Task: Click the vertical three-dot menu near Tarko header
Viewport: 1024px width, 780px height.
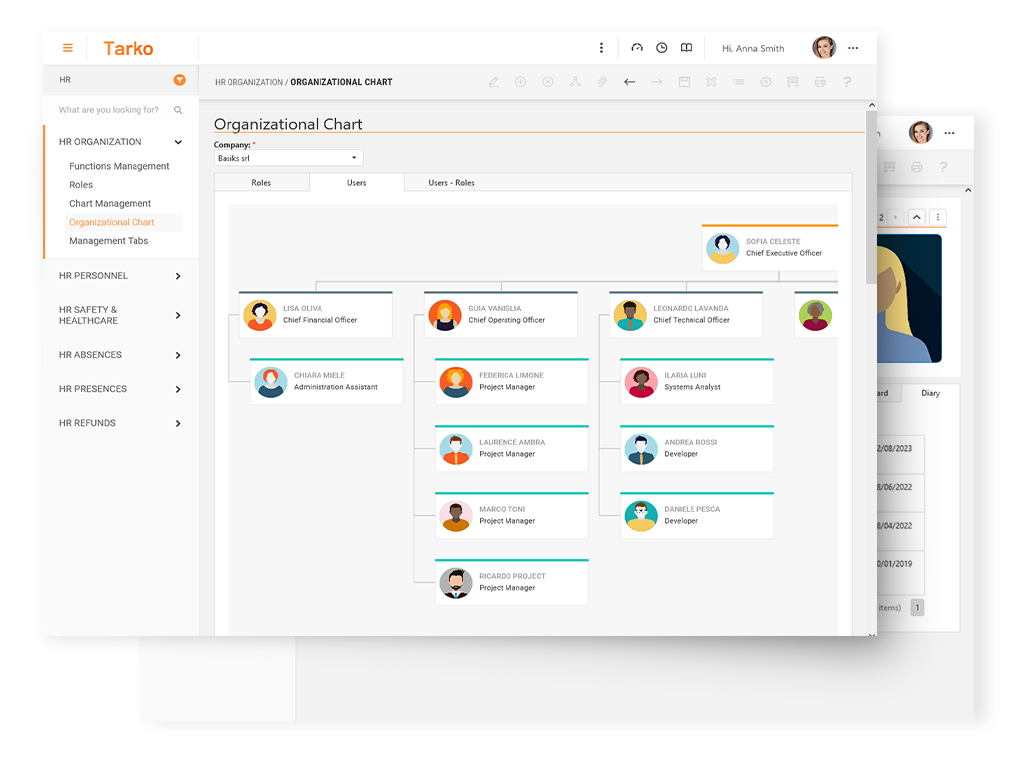Action: [601, 48]
